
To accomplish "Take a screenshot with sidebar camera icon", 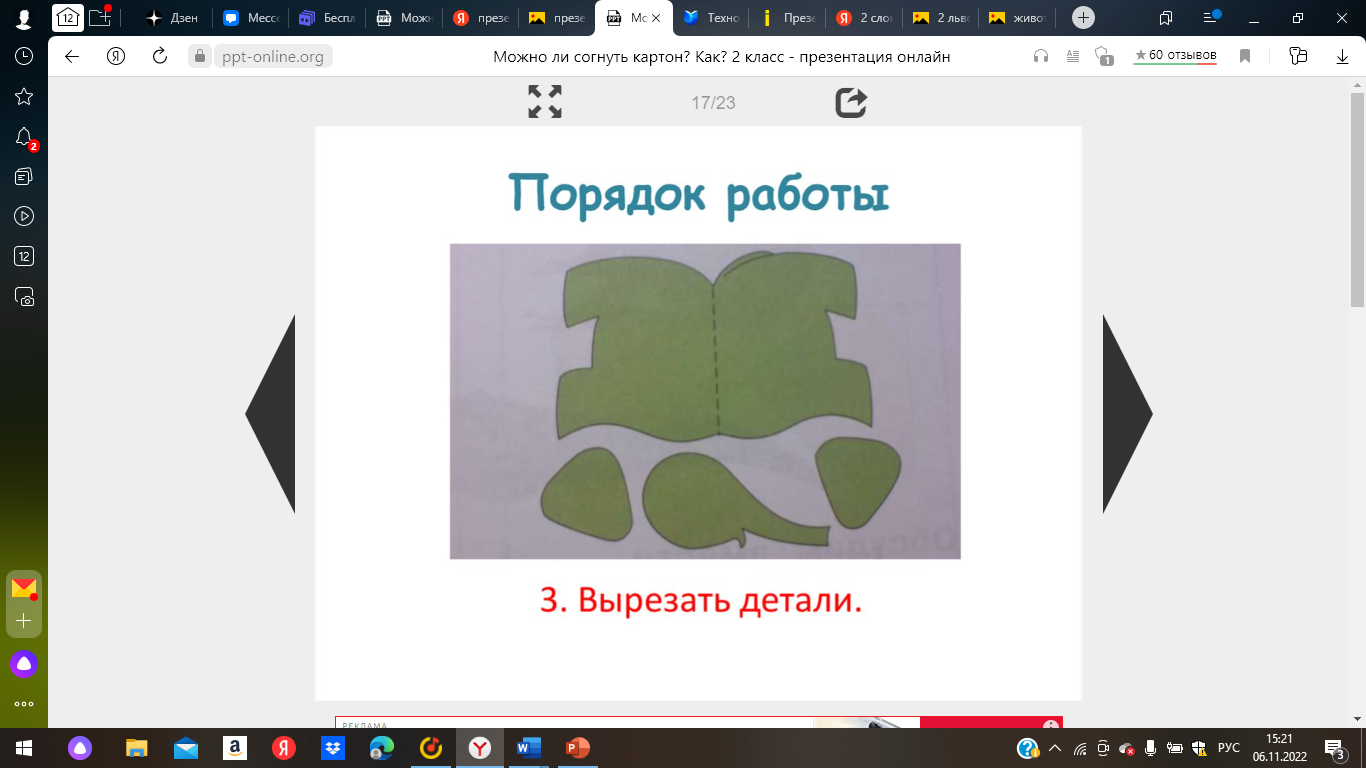I will click(x=24, y=296).
